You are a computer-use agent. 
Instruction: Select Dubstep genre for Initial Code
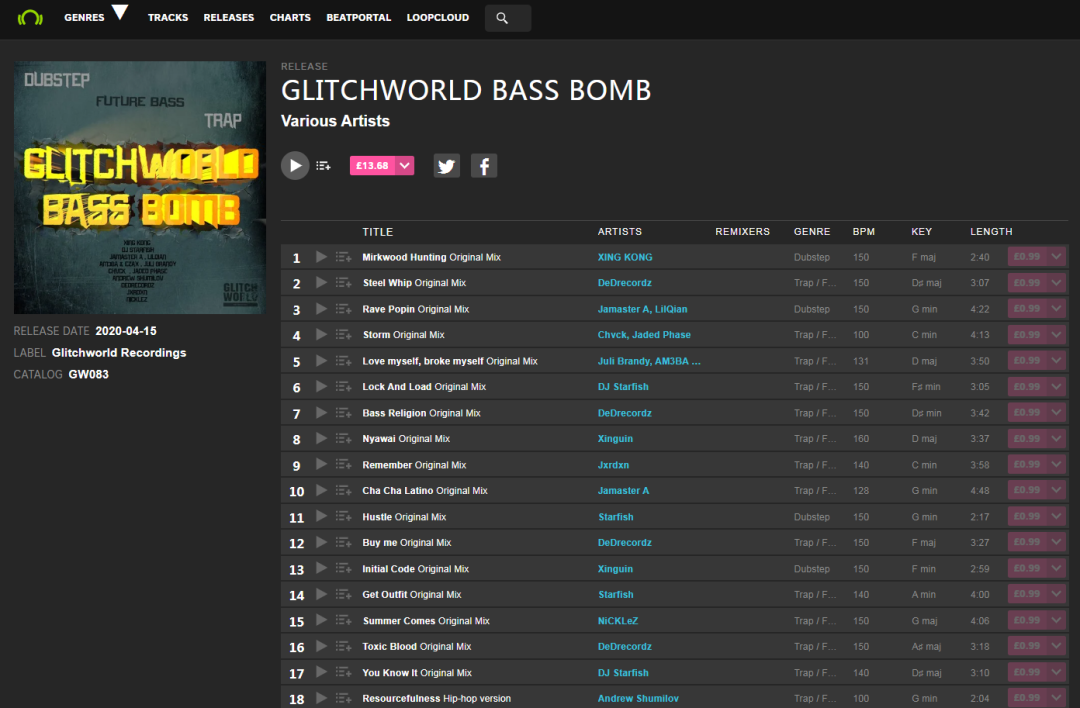(811, 569)
